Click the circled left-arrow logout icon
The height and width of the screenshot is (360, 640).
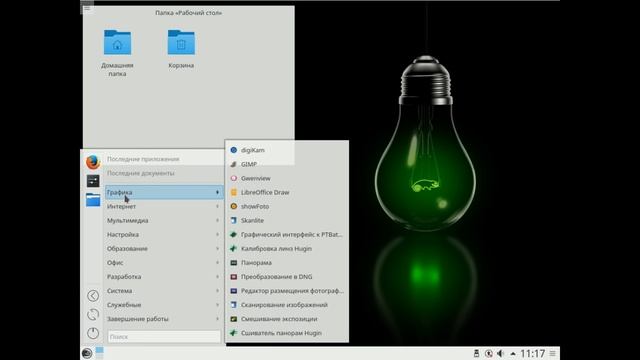tap(93, 296)
